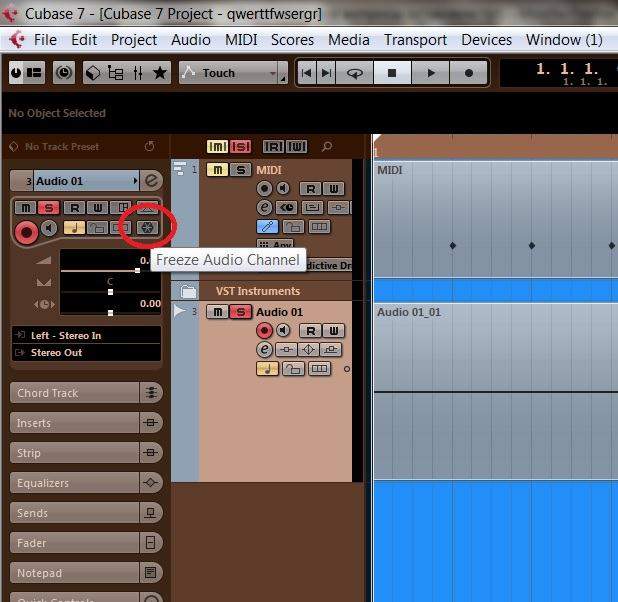Open the mixer icon in the toolbar
This screenshot has height=602, width=618.
pyautogui.click(x=137, y=73)
